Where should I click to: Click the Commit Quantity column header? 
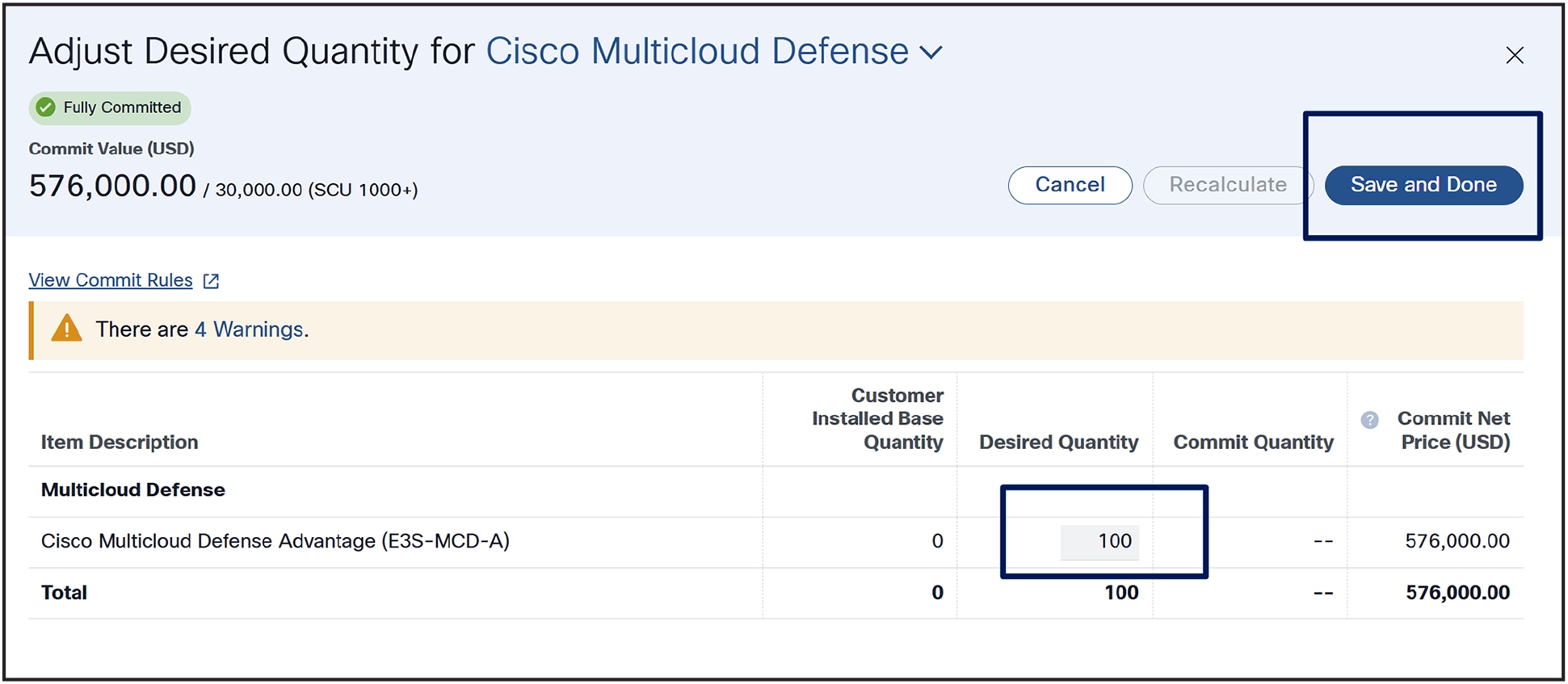click(x=1253, y=443)
